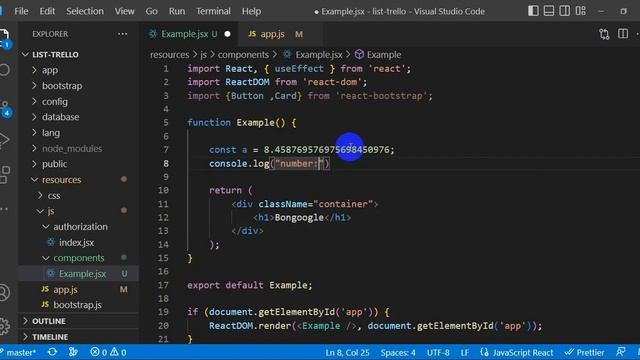Open the notifications feedback icon in status bar
This screenshot has height=360, width=640.
click(x=621, y=352)
